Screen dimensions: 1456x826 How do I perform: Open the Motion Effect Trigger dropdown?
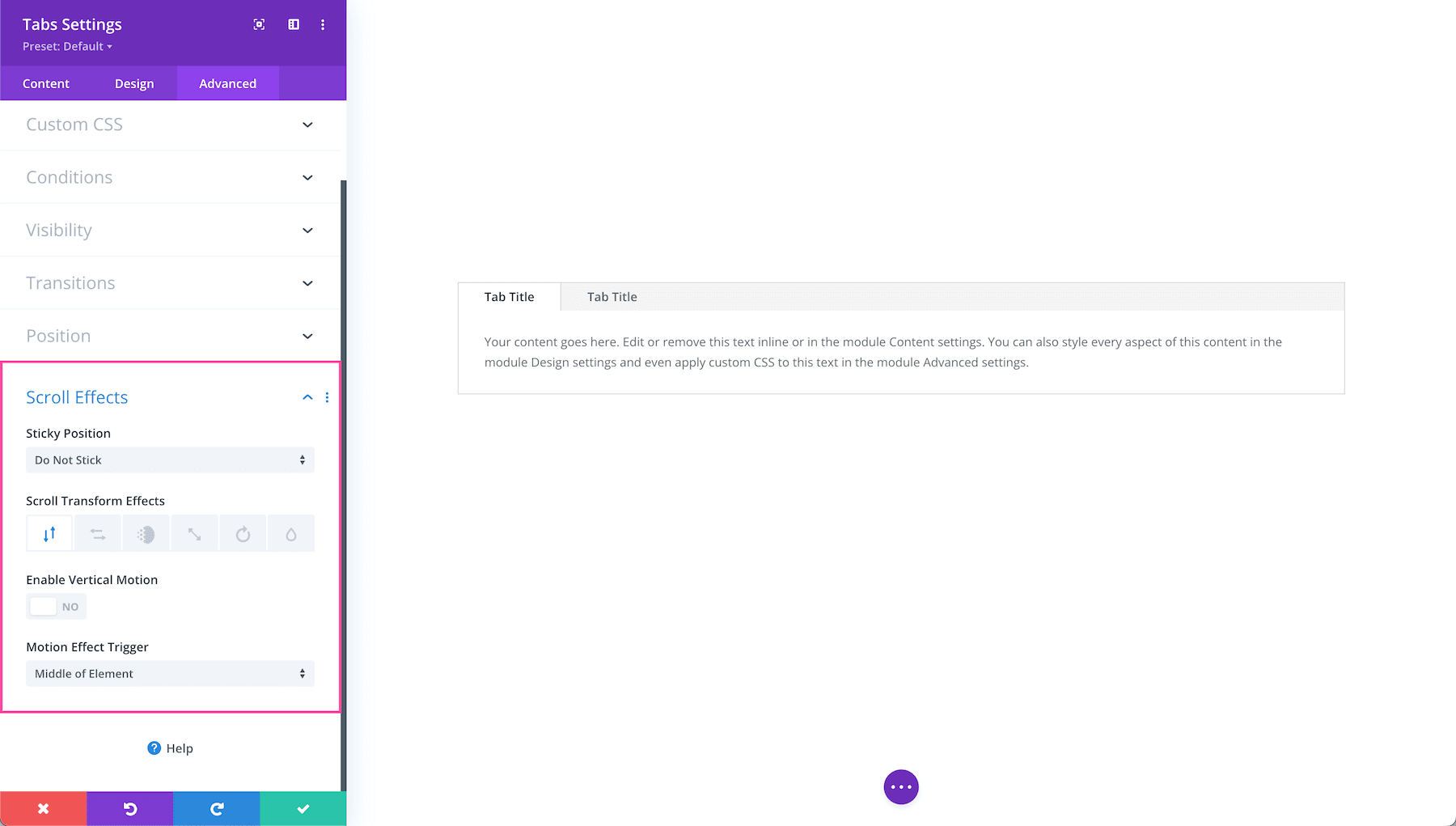tap(170, 673)
